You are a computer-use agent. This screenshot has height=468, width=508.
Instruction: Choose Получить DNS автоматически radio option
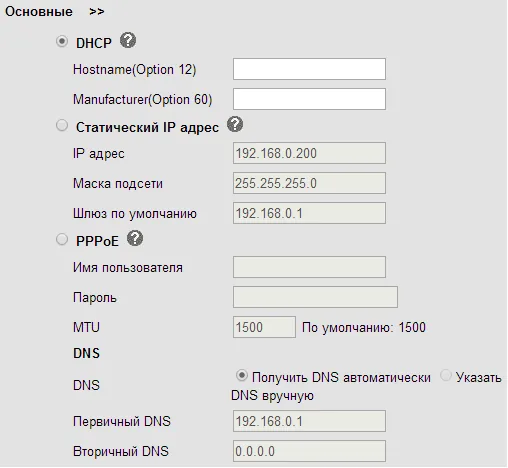[242, 376]
